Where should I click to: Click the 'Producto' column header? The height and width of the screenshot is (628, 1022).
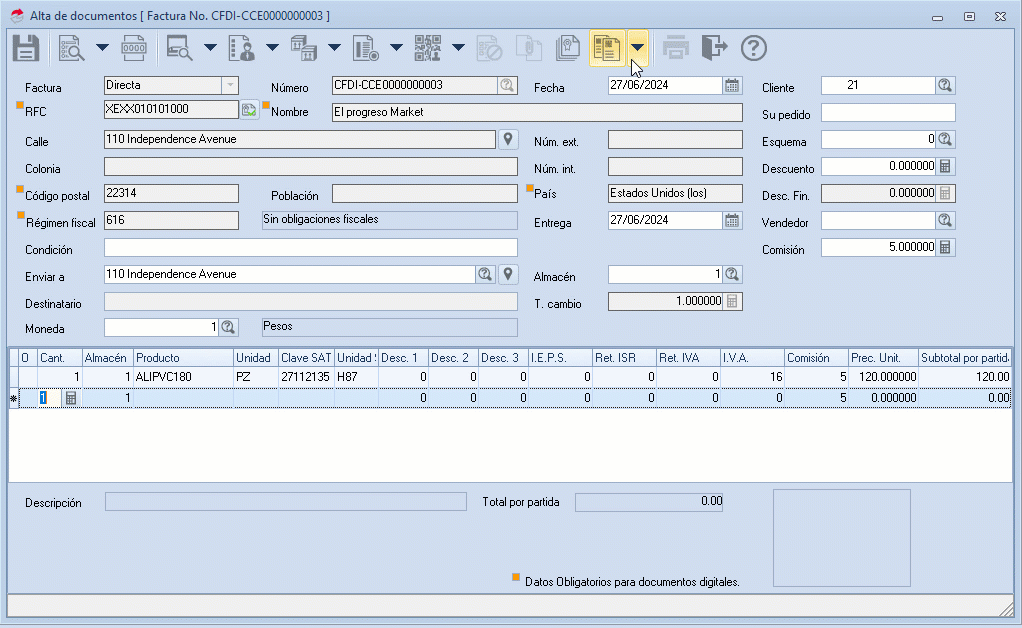182,357
